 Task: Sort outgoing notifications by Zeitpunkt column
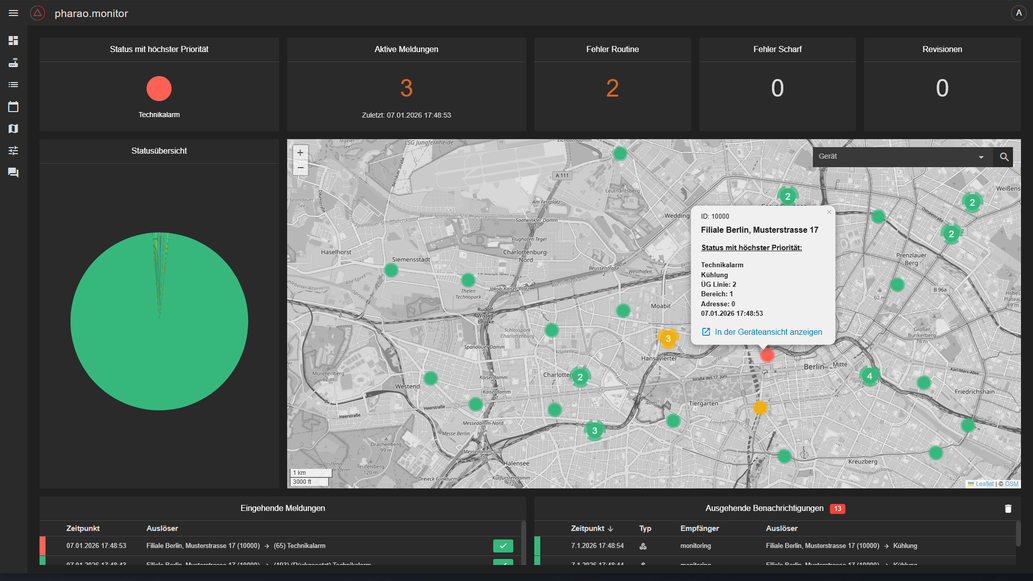(588, 528)
